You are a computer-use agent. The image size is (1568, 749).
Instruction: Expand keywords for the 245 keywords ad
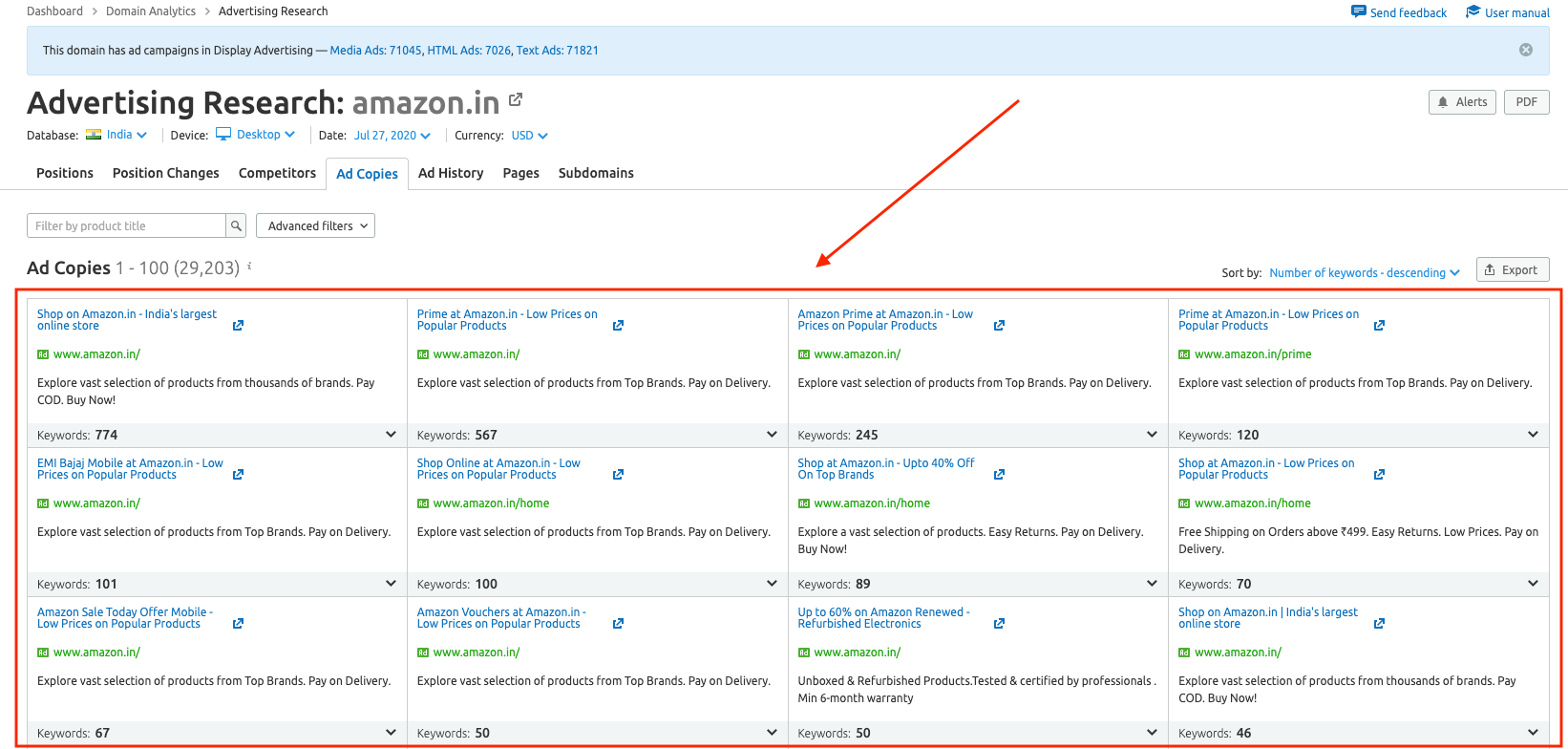[1152, 435]
